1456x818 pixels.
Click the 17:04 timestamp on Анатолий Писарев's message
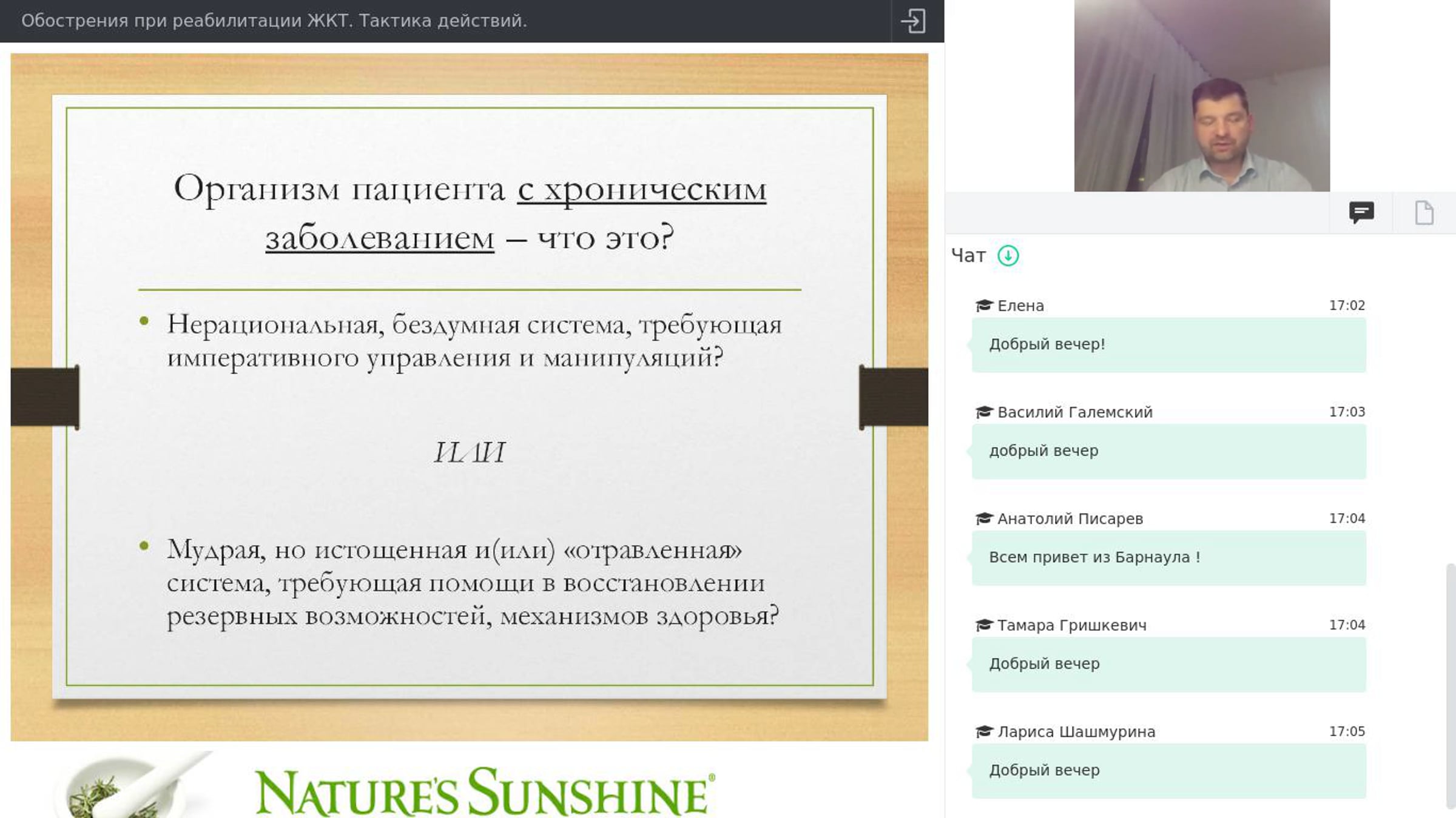pos(1347,518)
